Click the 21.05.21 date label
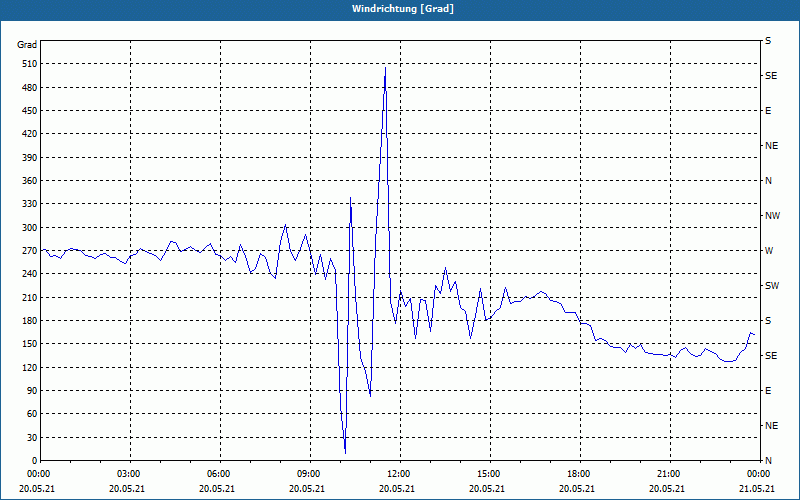The image size is (800, 500). (x=757, y=489)
